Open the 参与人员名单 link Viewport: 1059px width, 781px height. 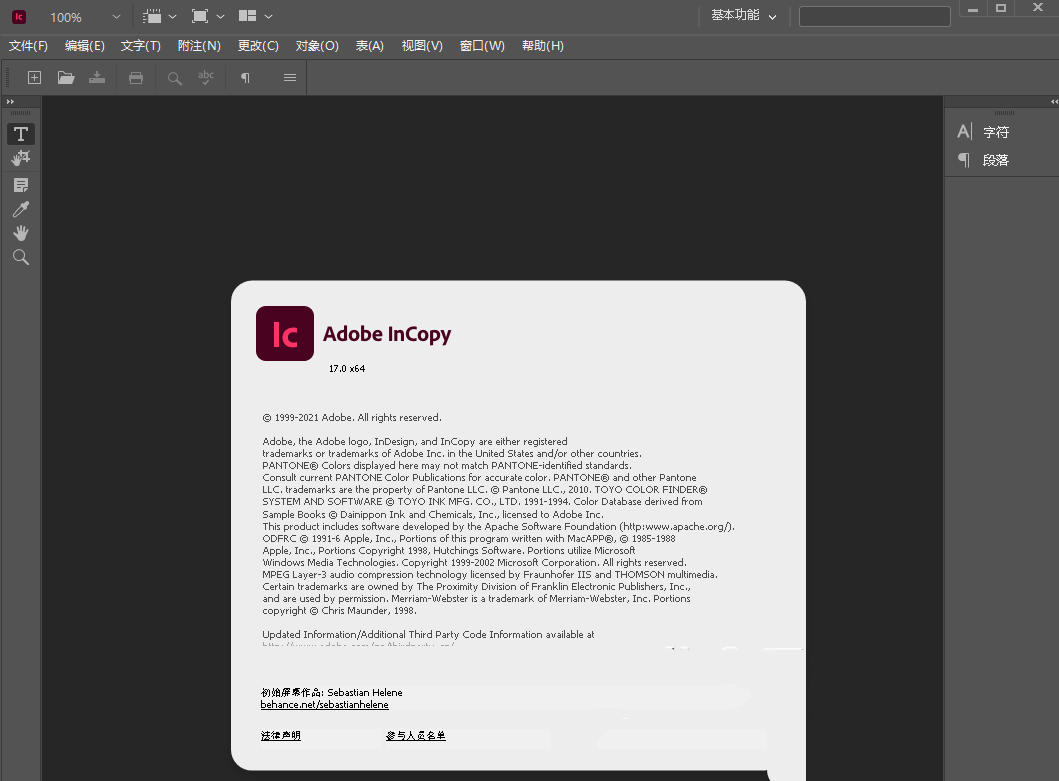pos(415,736)
